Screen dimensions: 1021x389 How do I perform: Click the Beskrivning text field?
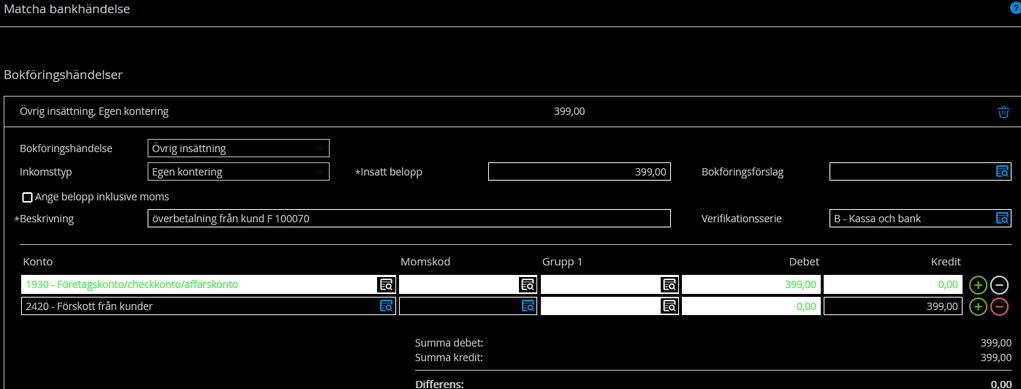coord(409,219)
